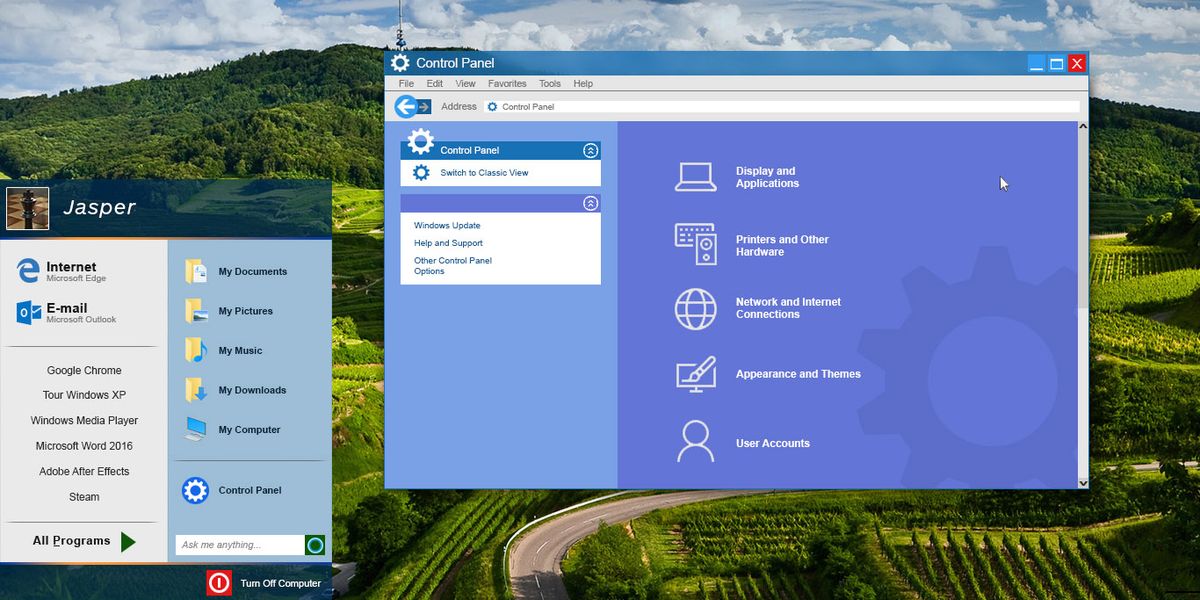The image size is (1200, 600).
Task: Open Display and Applications category
Action: tap(766, 177)
